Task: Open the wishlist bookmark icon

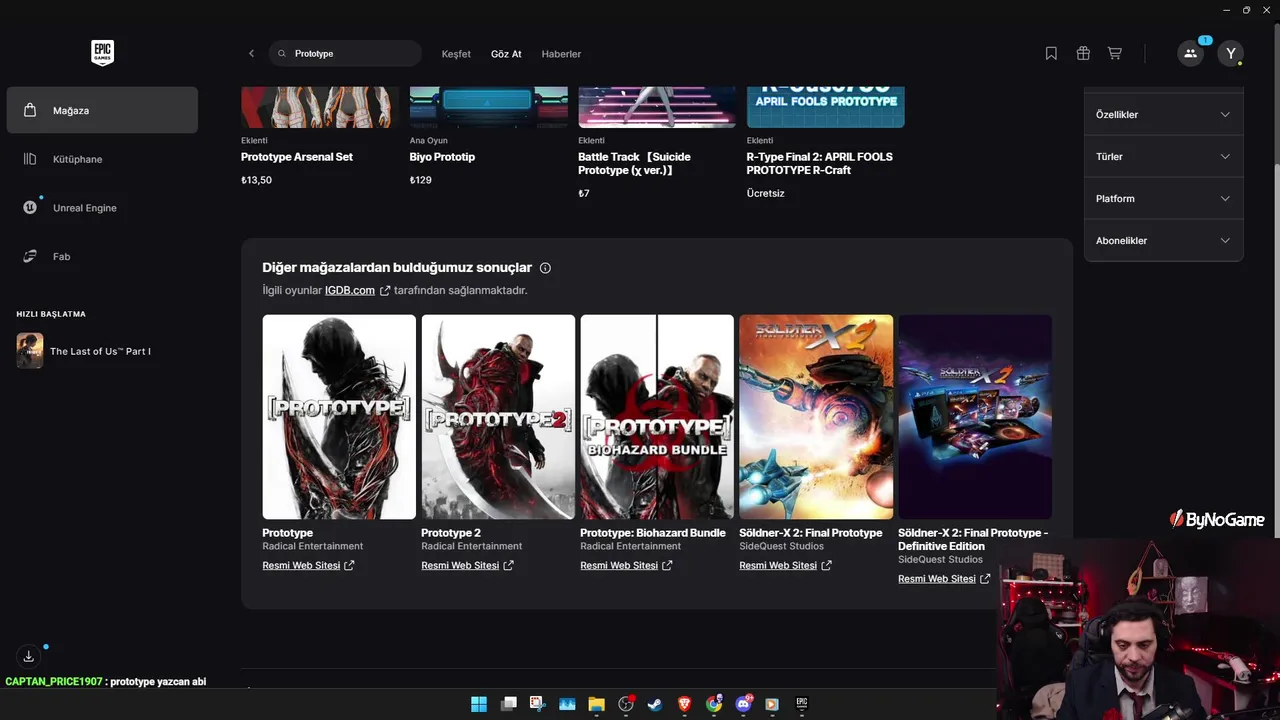Action: click(1051, 54)
